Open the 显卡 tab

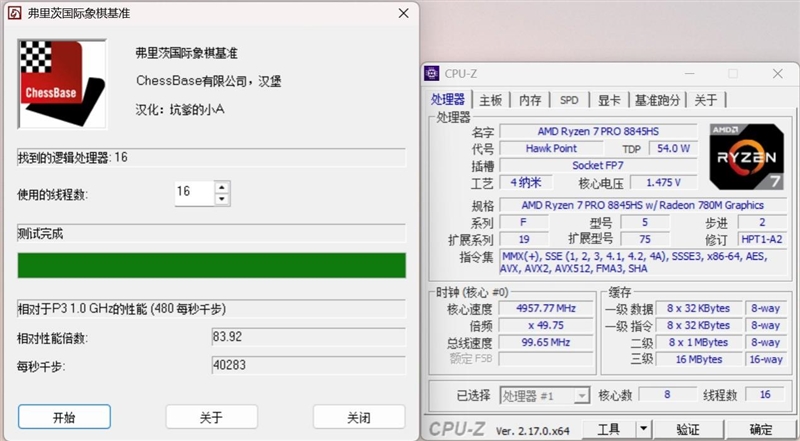coord(609,100)
